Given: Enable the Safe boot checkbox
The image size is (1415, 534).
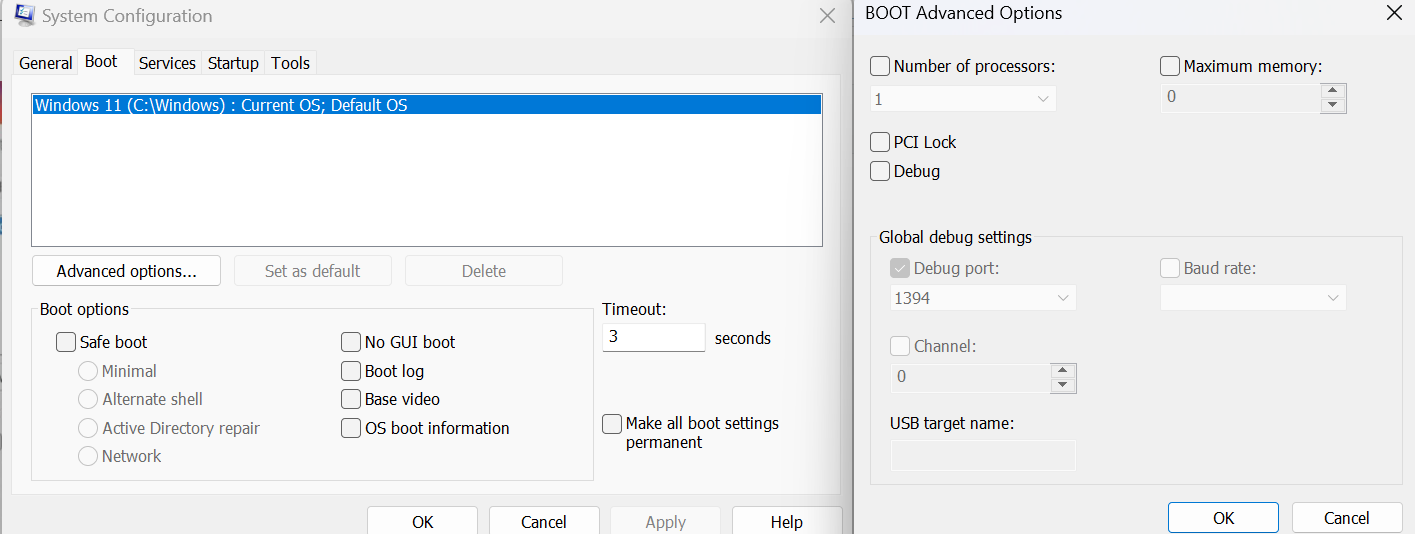Looking at the screenshot, I should click(66, 342).
